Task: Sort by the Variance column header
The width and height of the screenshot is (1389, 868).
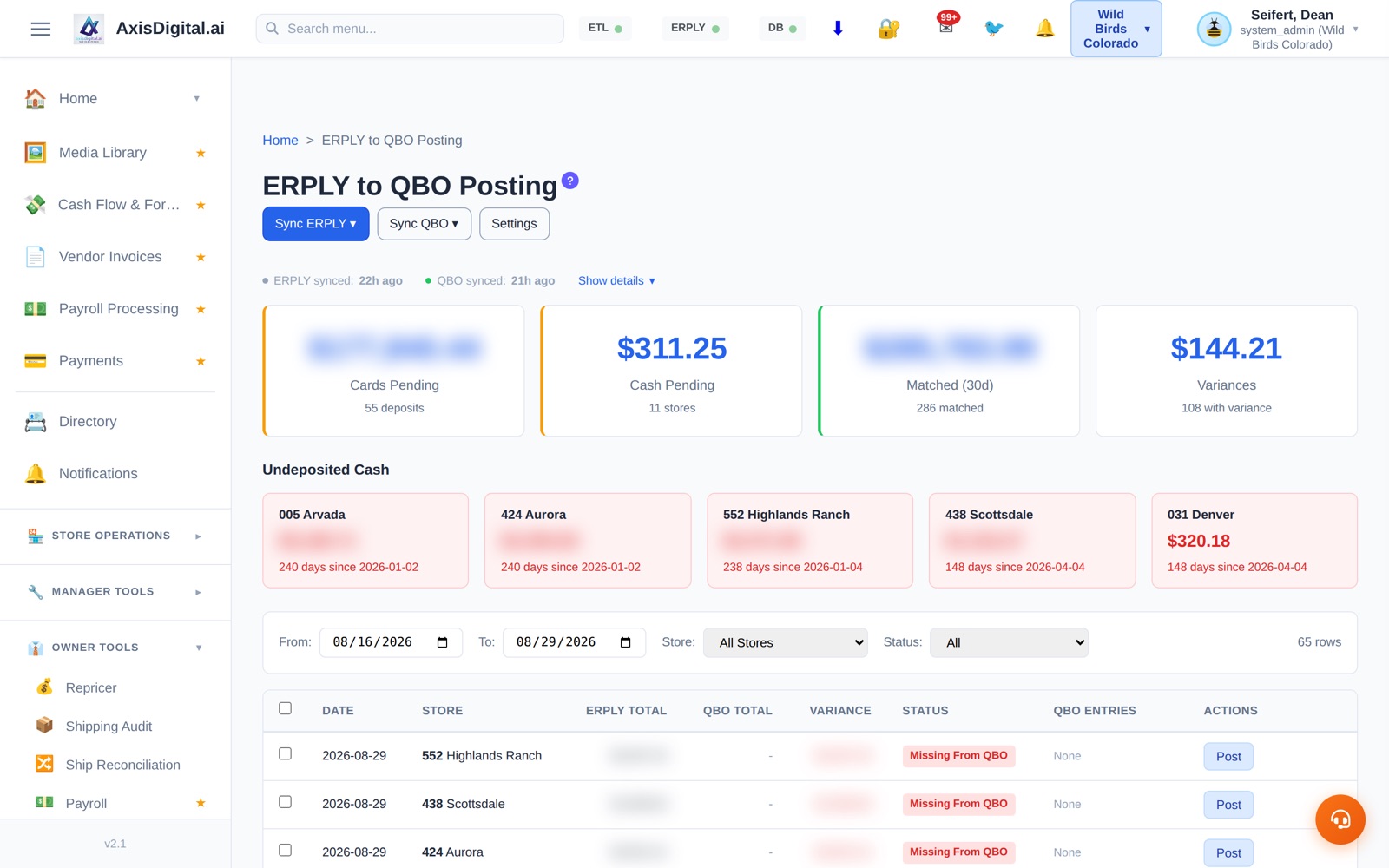Action: pyautogui.click(x=840, y=711)
